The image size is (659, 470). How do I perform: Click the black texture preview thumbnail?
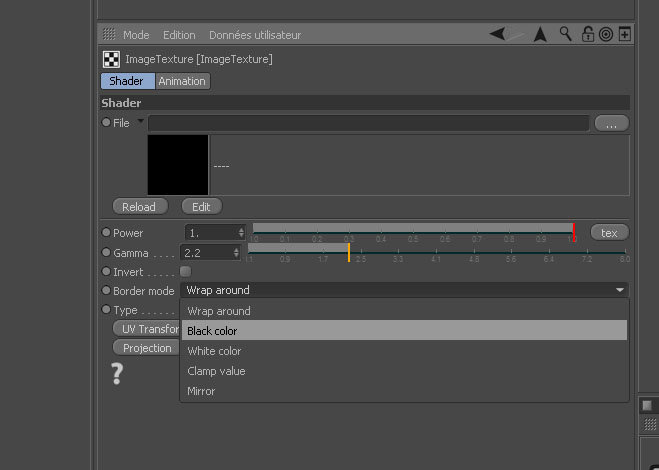178,165
